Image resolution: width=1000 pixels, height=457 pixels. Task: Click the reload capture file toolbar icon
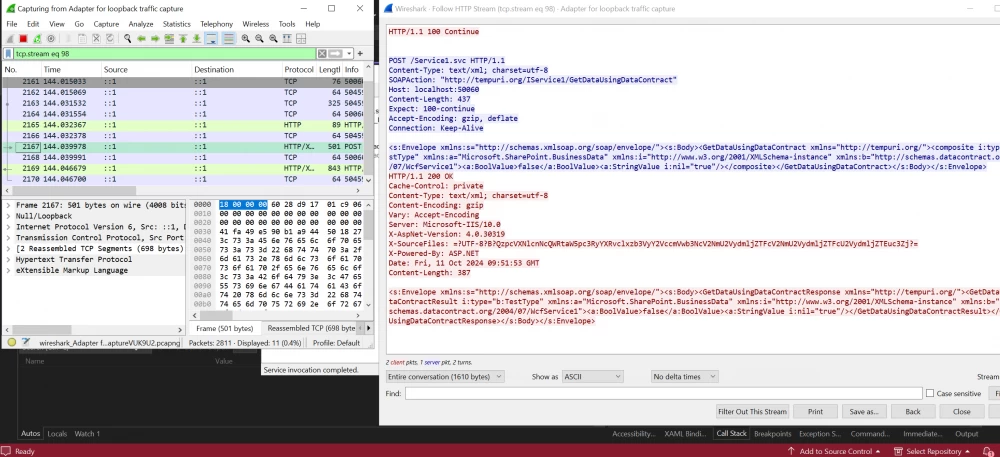click(x=110, y=39)
